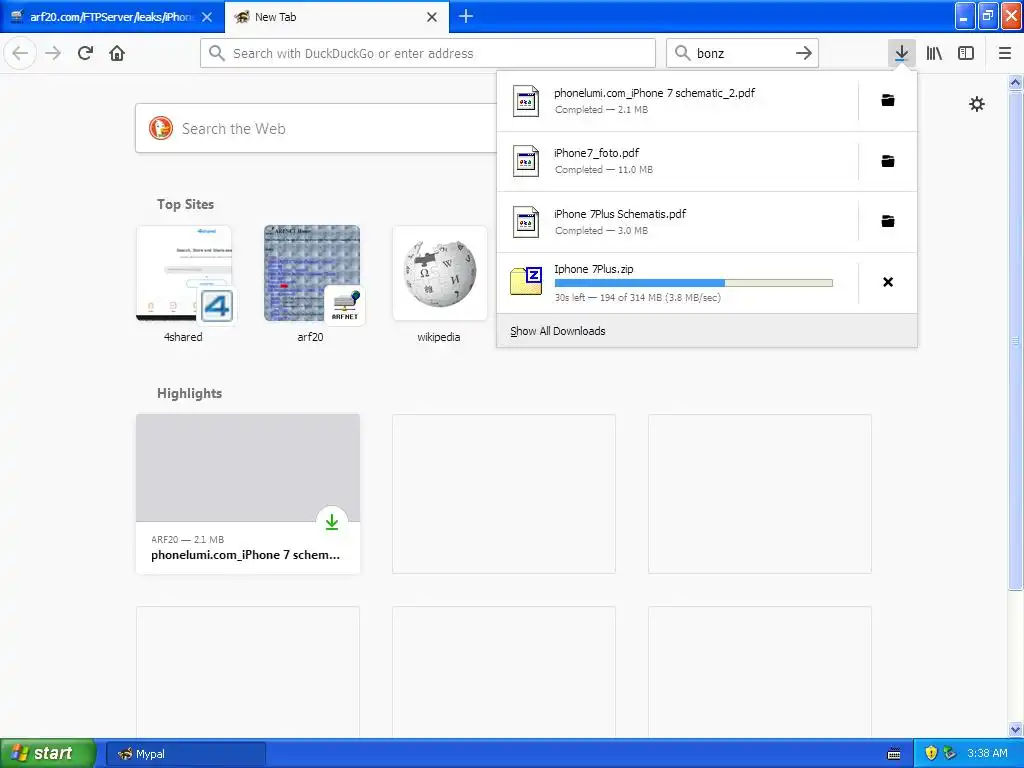Click the Search the Web field
The width and height of the screenshot is (1024, 768).
point(316,128)
